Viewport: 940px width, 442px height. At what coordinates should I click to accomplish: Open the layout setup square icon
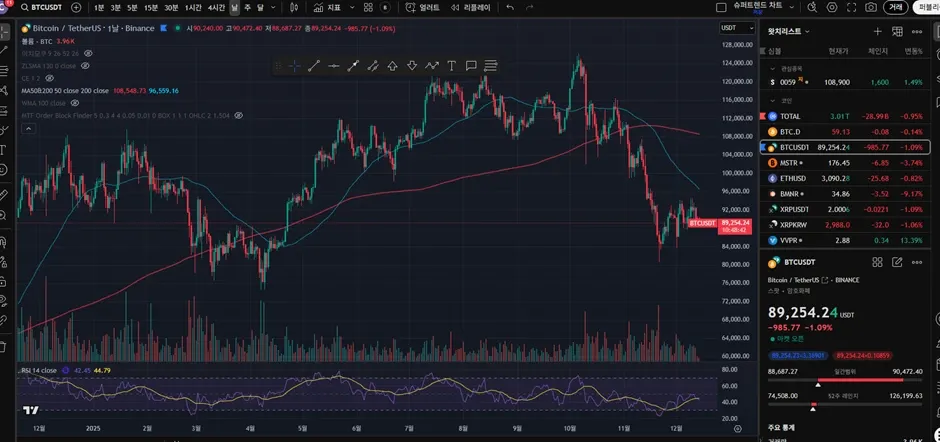[721, 7]
